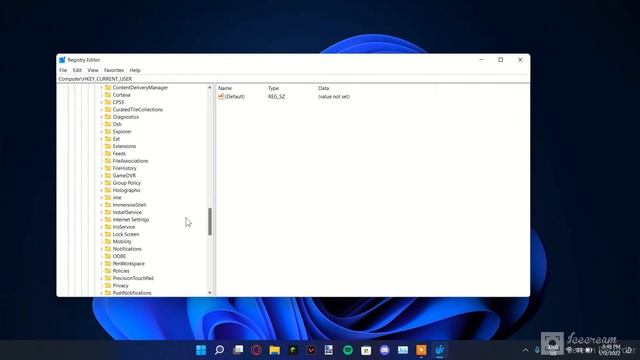Viewport: 640px width, 360px height.
Task: Click the Privacy folder icon
Action: click(108, 286)
